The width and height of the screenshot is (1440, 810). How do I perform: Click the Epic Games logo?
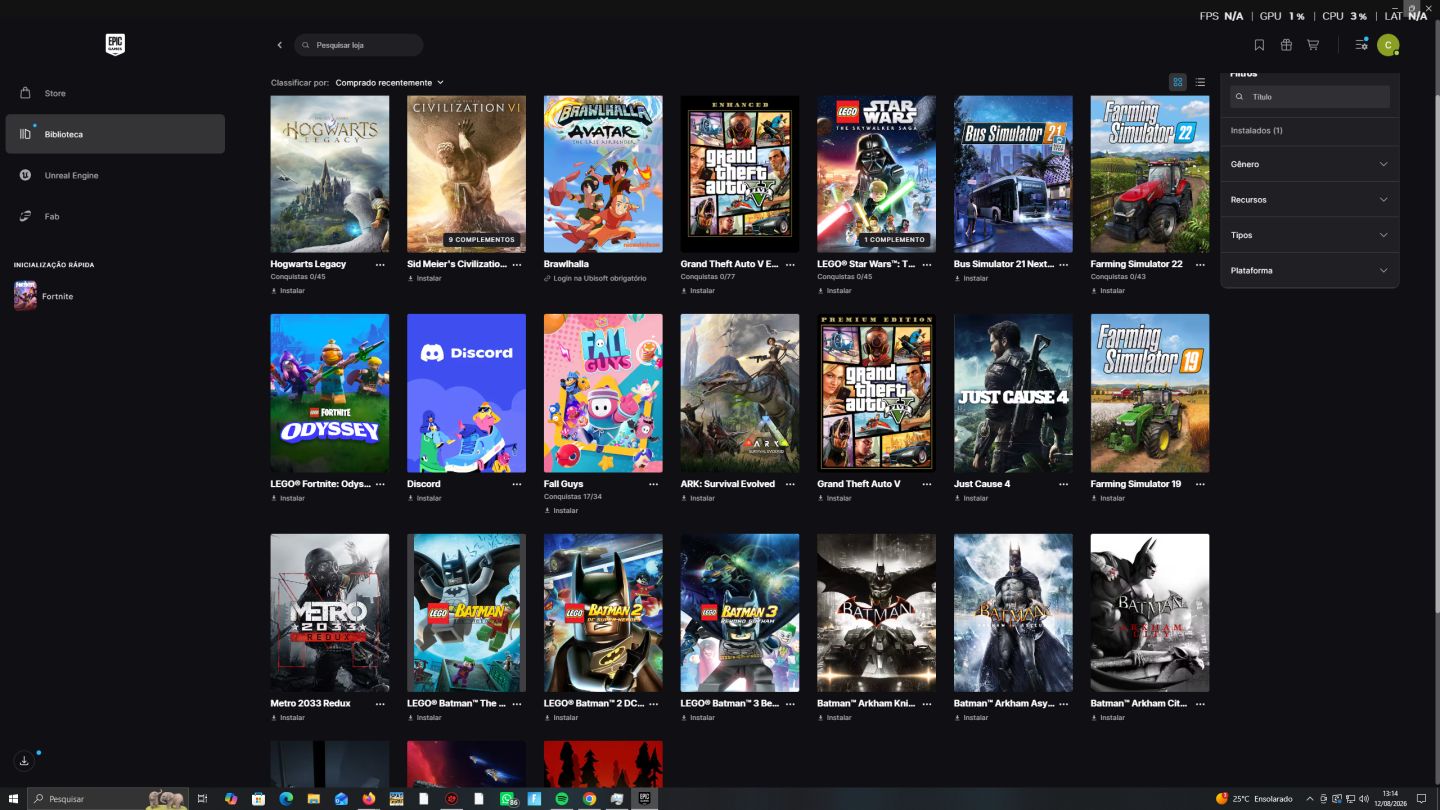[x=115, y=44]
